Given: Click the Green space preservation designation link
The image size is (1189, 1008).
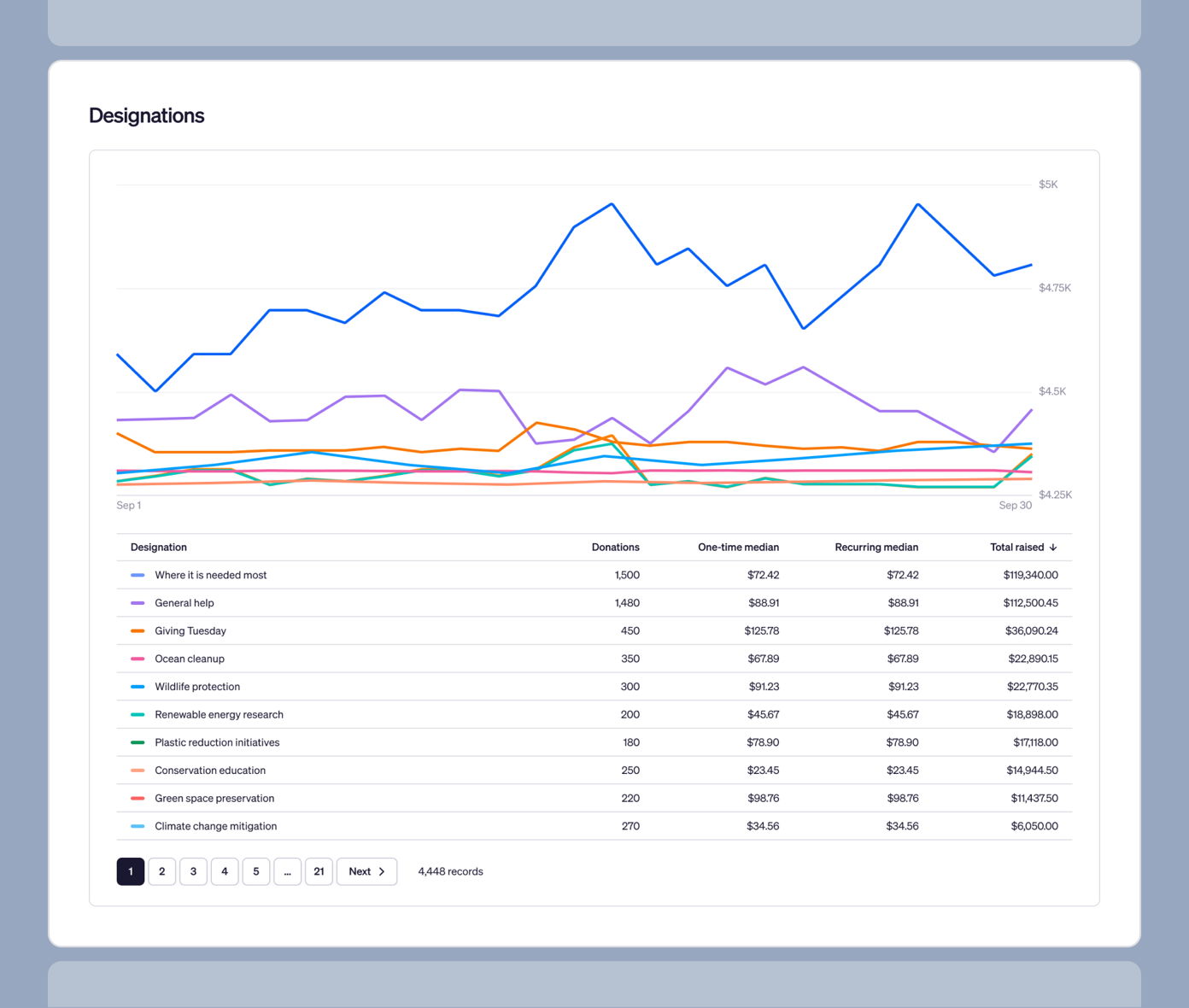Looking at the screenshot, I should point(214,798).
